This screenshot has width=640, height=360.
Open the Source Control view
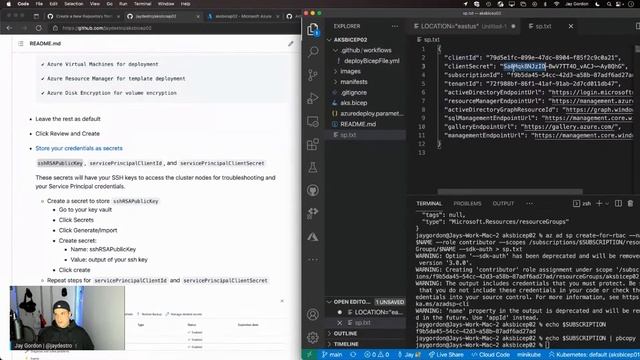[x=313, y=75]
